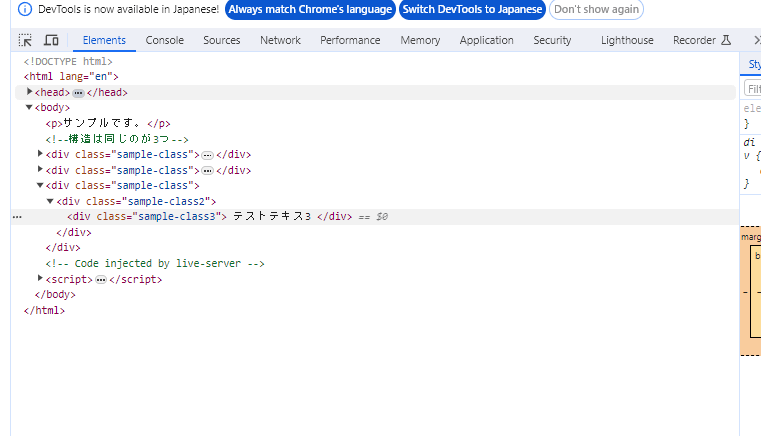
Task: Click the ellipsis inside the script element
Action: point(100,280)
